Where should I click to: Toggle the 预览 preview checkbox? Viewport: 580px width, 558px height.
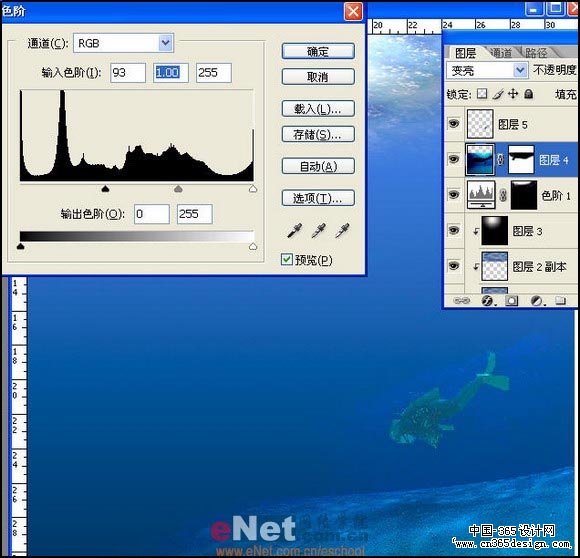[286, 259]
